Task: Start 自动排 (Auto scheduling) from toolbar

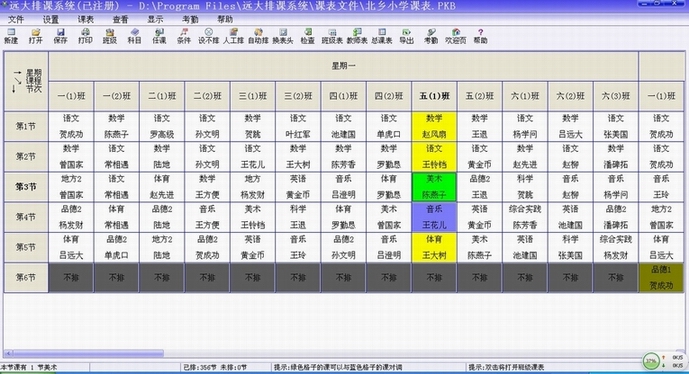Action: (258, 36)
